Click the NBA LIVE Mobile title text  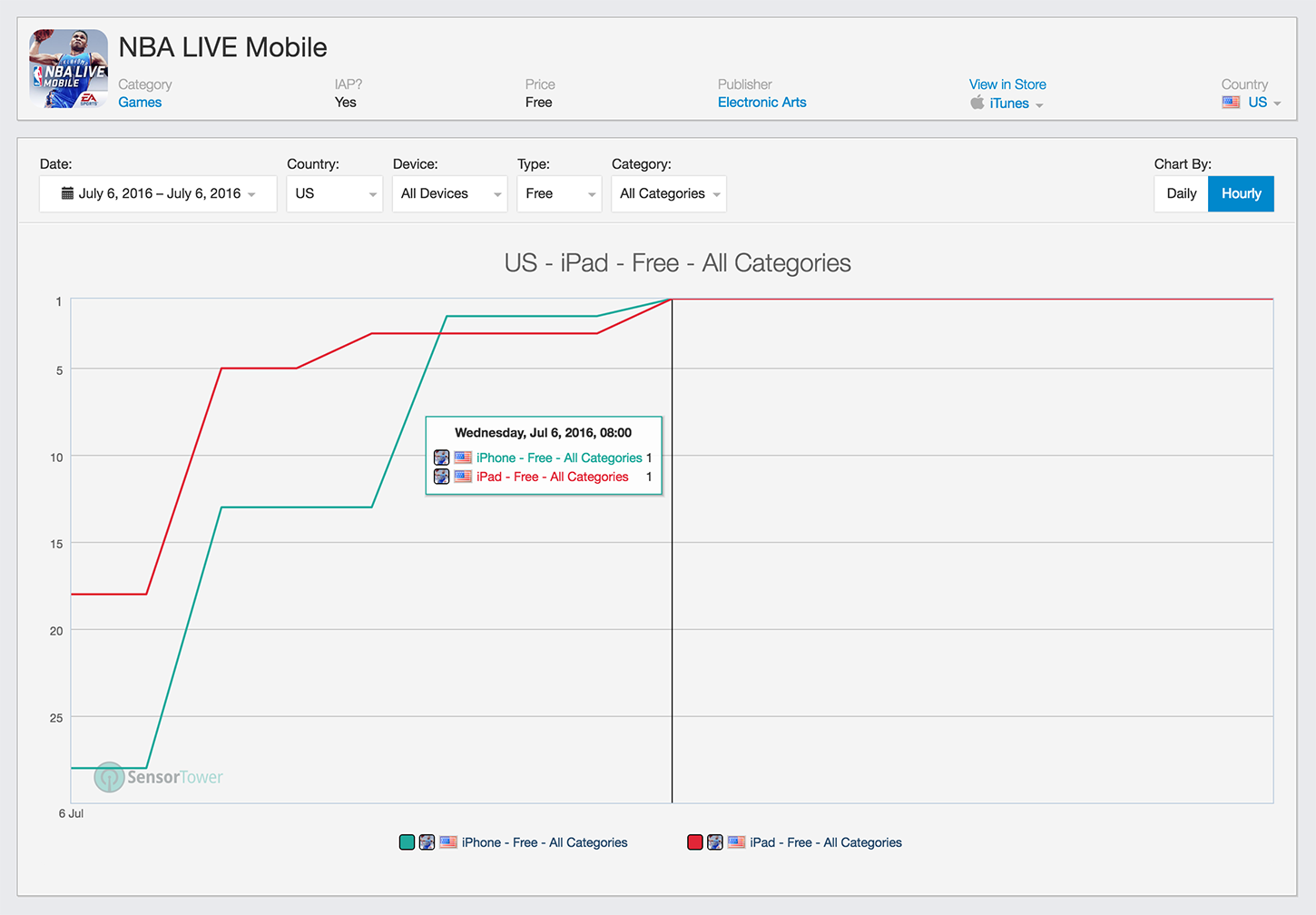pos(222,47)
